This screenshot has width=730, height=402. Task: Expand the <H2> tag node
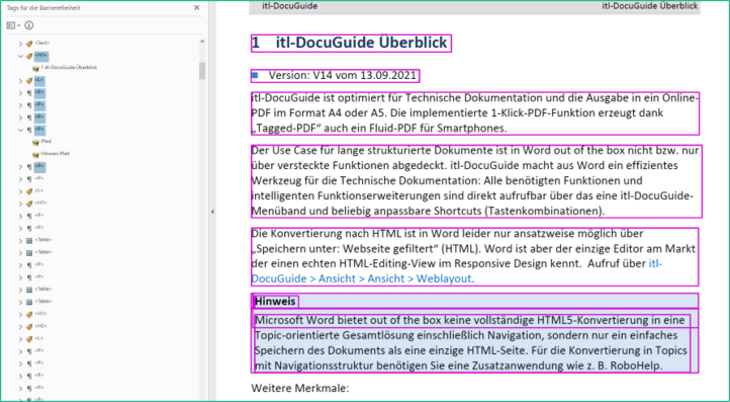[20, 327]
